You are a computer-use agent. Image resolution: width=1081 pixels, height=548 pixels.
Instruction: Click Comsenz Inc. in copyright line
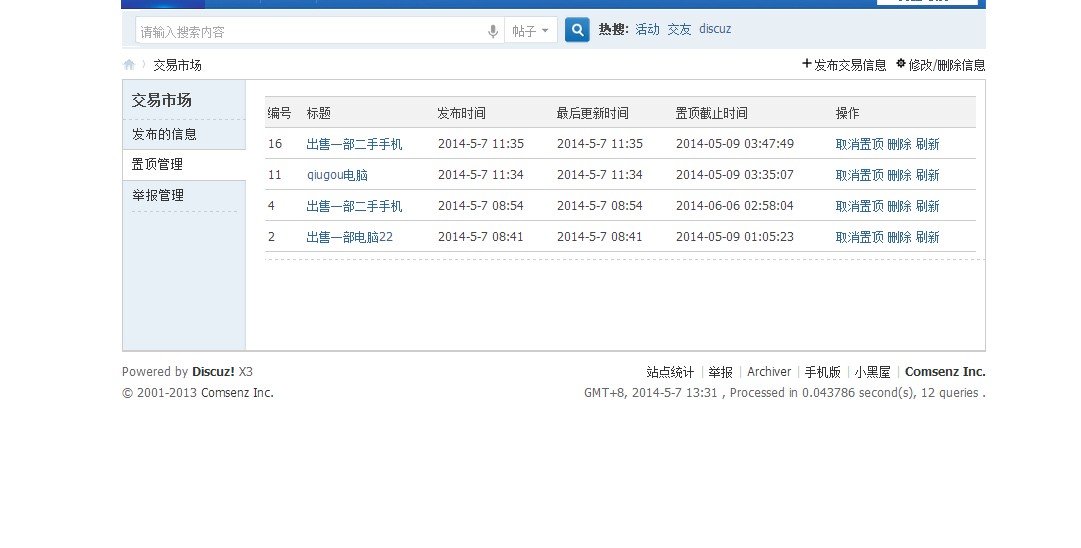point(236,393)
